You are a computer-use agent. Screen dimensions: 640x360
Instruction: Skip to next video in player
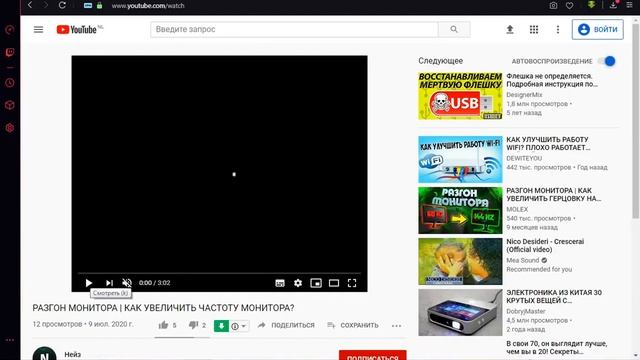pyautogui.click(x=109, y=283)
